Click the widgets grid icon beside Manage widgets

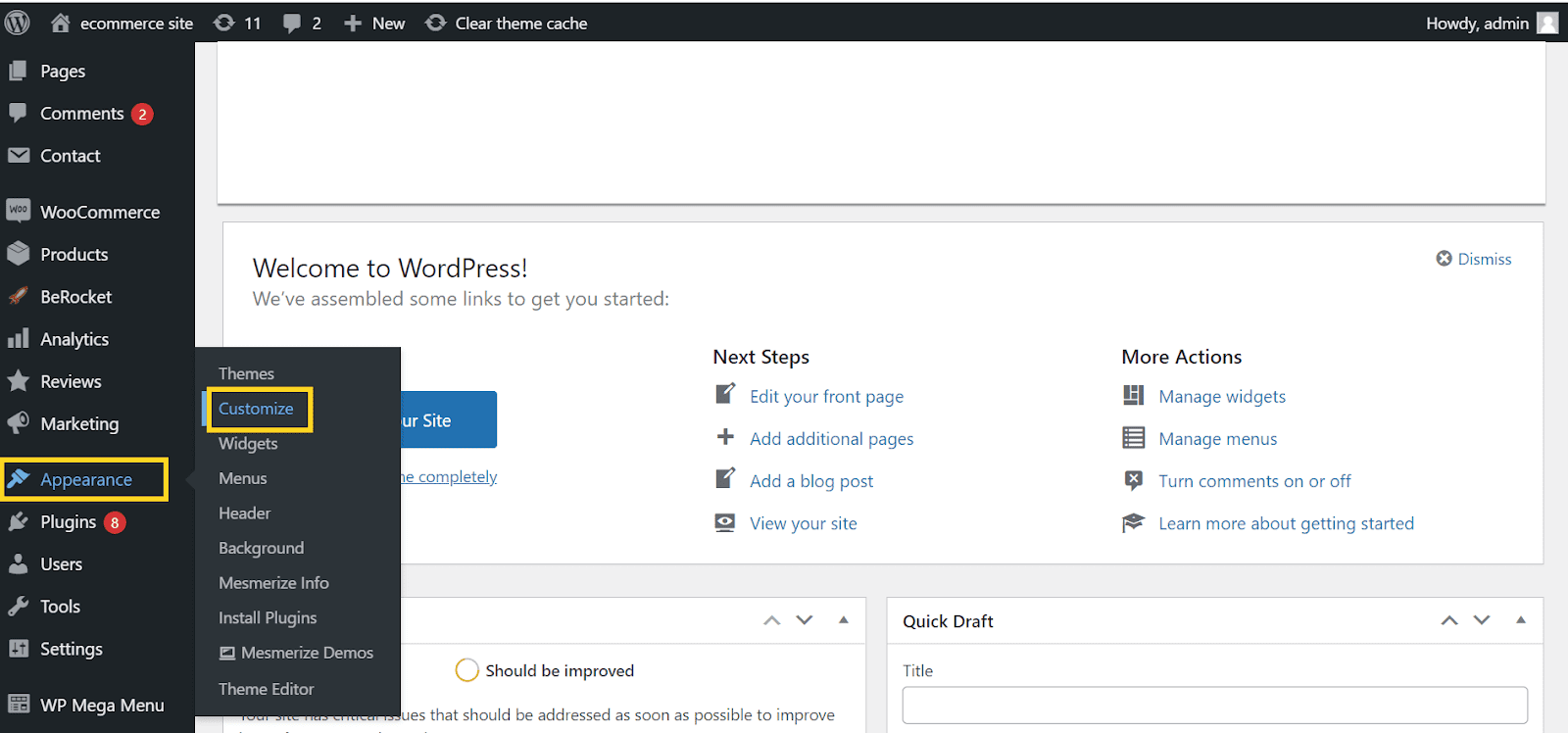(x=1133, y=395)
